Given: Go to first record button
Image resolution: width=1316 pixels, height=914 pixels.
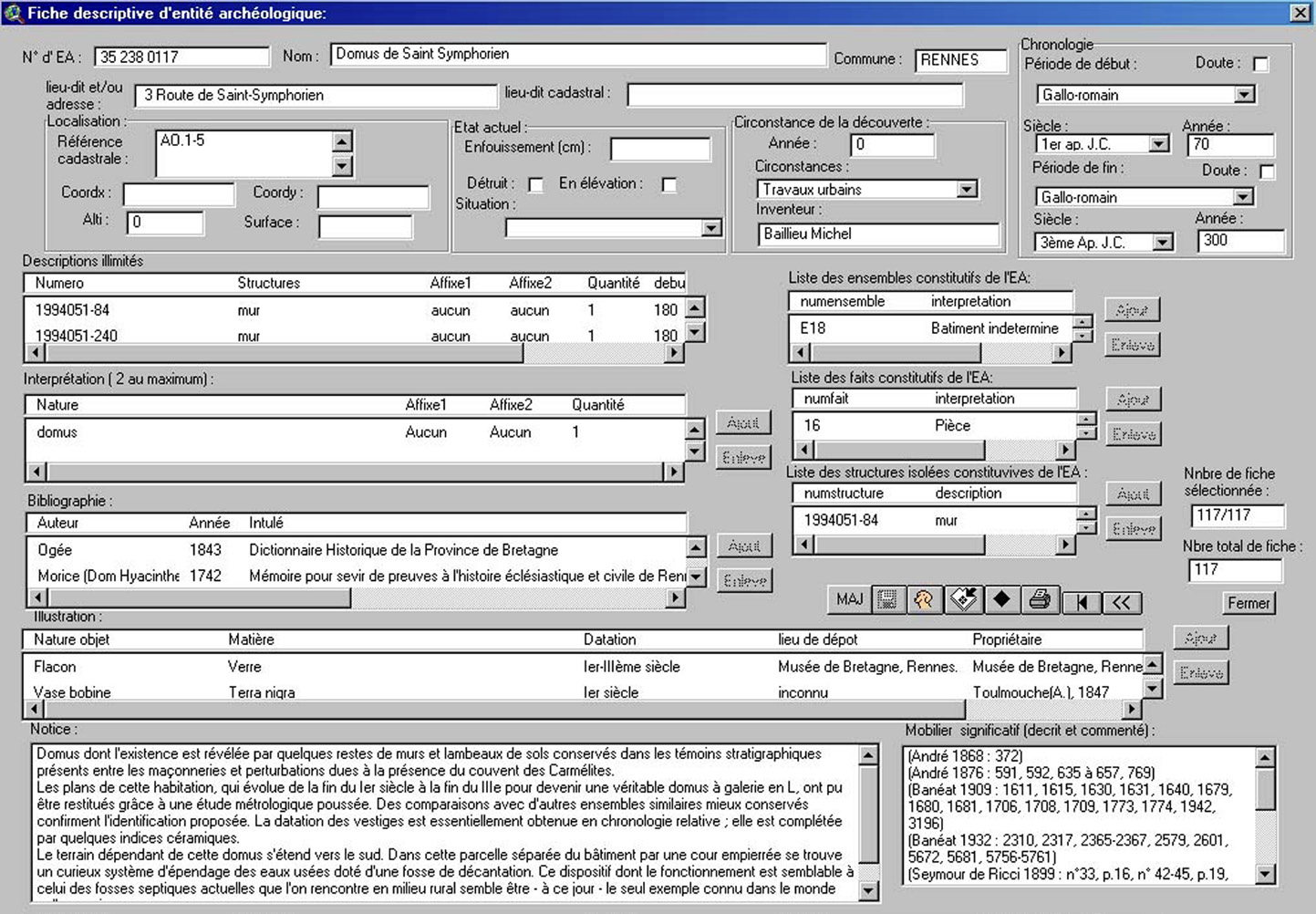Looking at the screenshot, I should pos(1082,602).
